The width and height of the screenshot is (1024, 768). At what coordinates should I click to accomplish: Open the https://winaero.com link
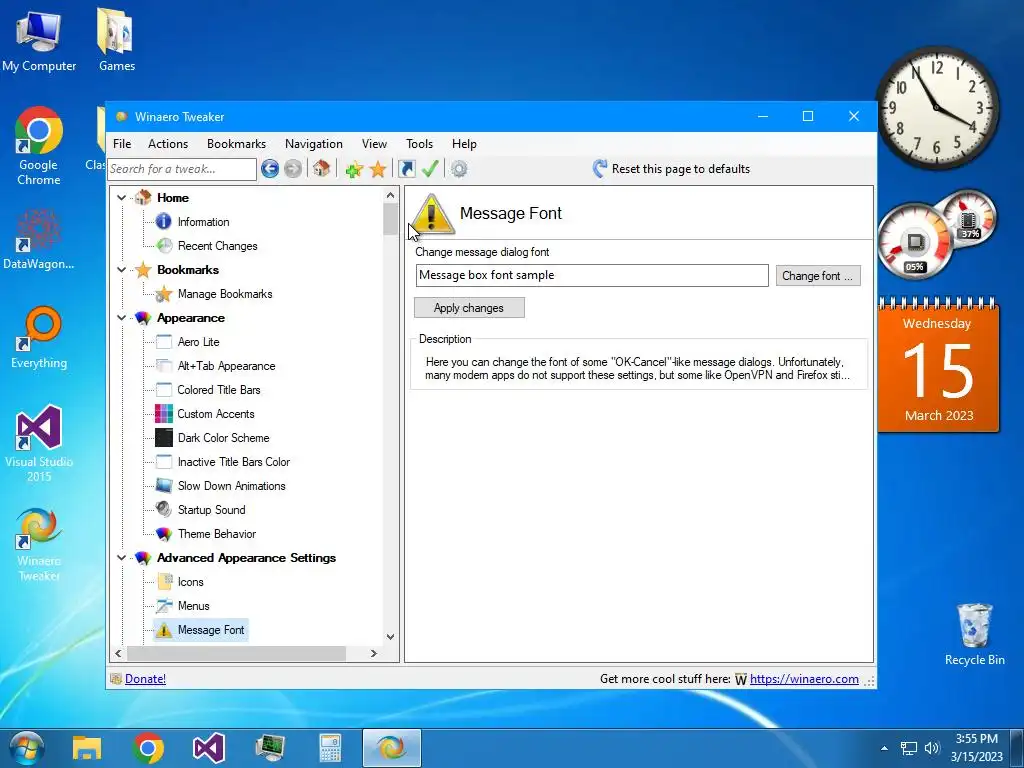tap(804, 679)
